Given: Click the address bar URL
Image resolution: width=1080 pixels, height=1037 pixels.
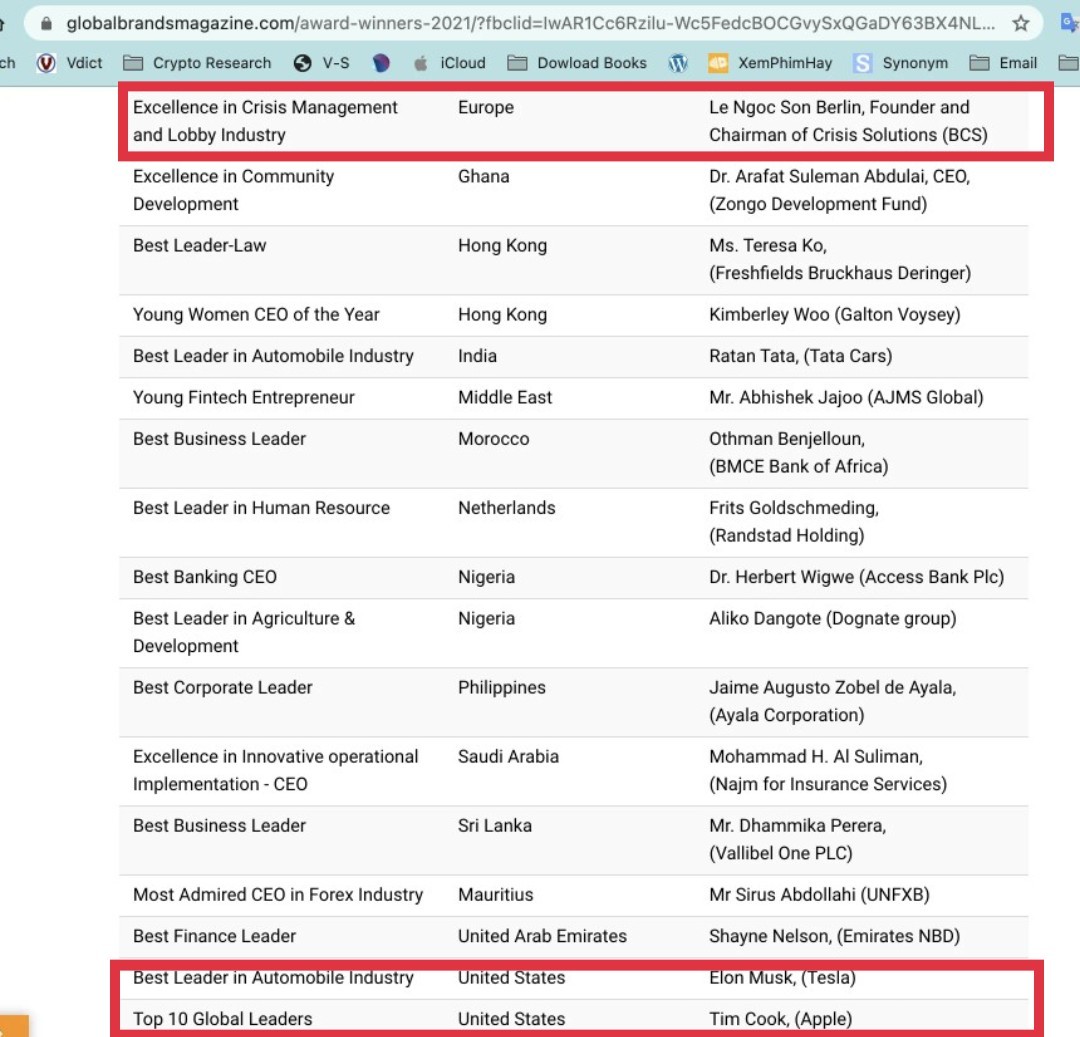Looking at the screenshot, I should tap(530, 23).
